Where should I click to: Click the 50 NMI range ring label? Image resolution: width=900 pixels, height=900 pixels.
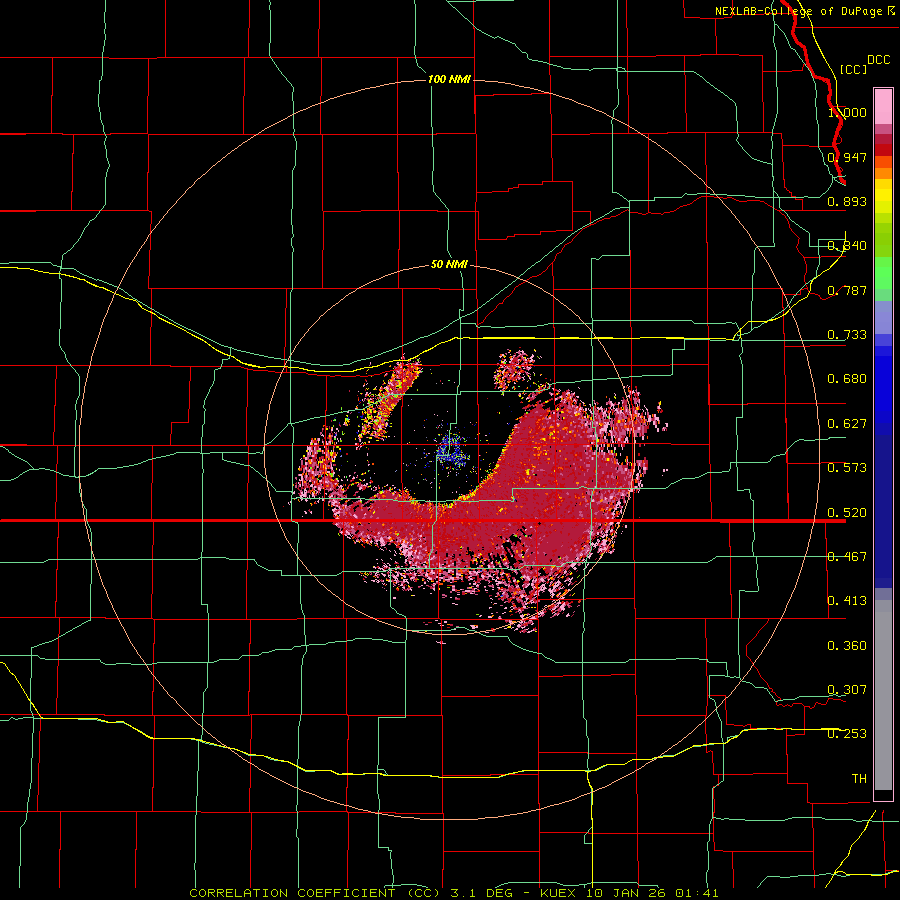point(449,264)
